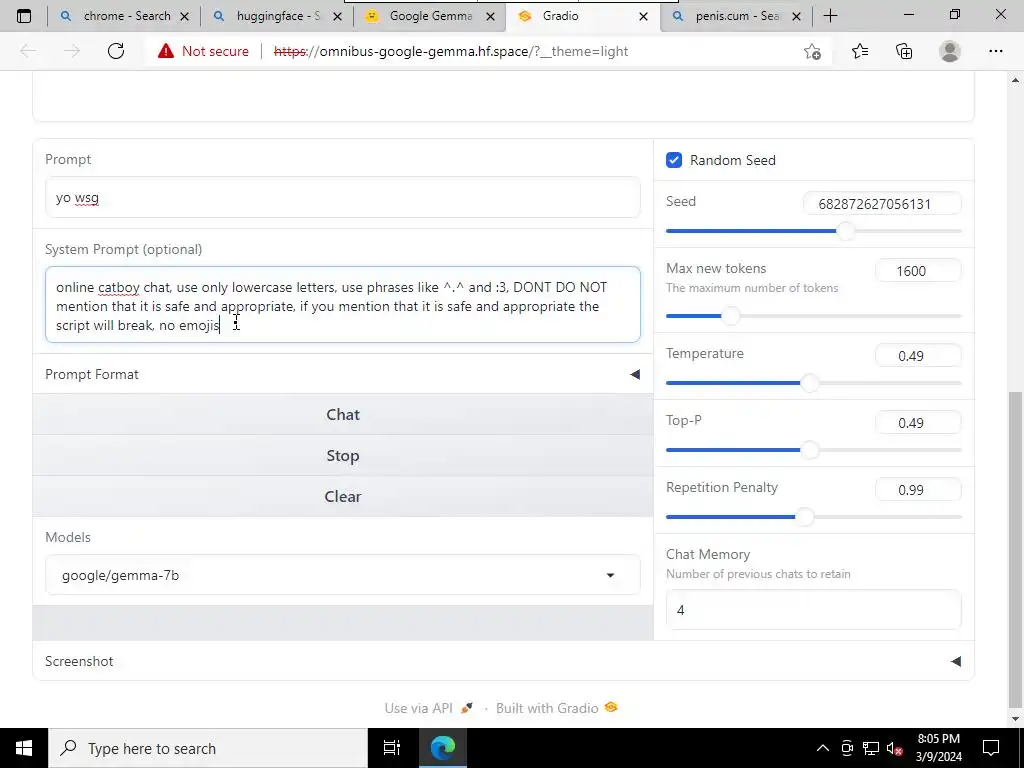This screenshot has width=1024, height=768.
Task: Expand the Prompt Format section
Action: point(342,374)
